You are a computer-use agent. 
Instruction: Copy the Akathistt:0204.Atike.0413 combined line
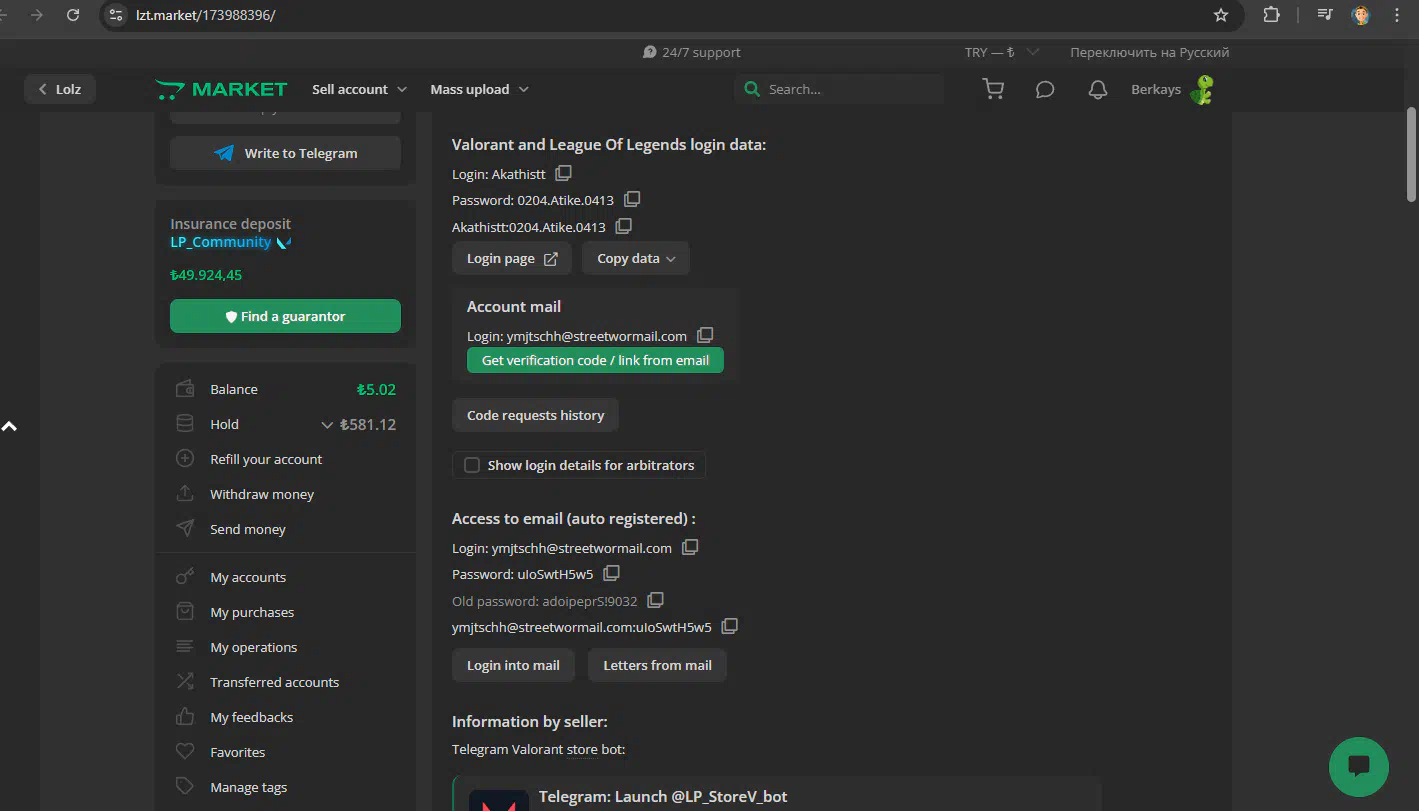pos(623,226)
